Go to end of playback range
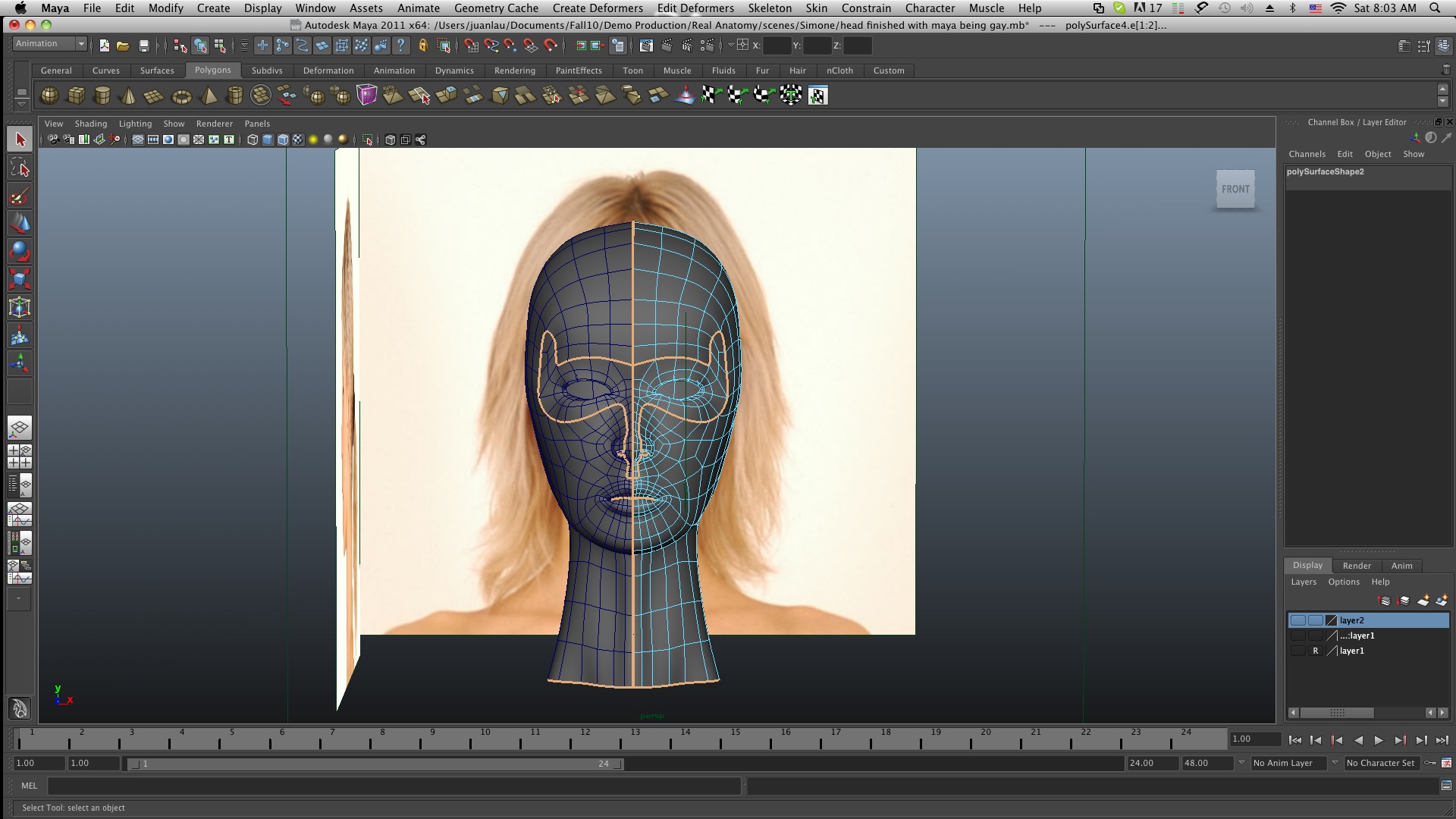Image resolution: width=1456 pixels, height=819 pixels. 1442,740
